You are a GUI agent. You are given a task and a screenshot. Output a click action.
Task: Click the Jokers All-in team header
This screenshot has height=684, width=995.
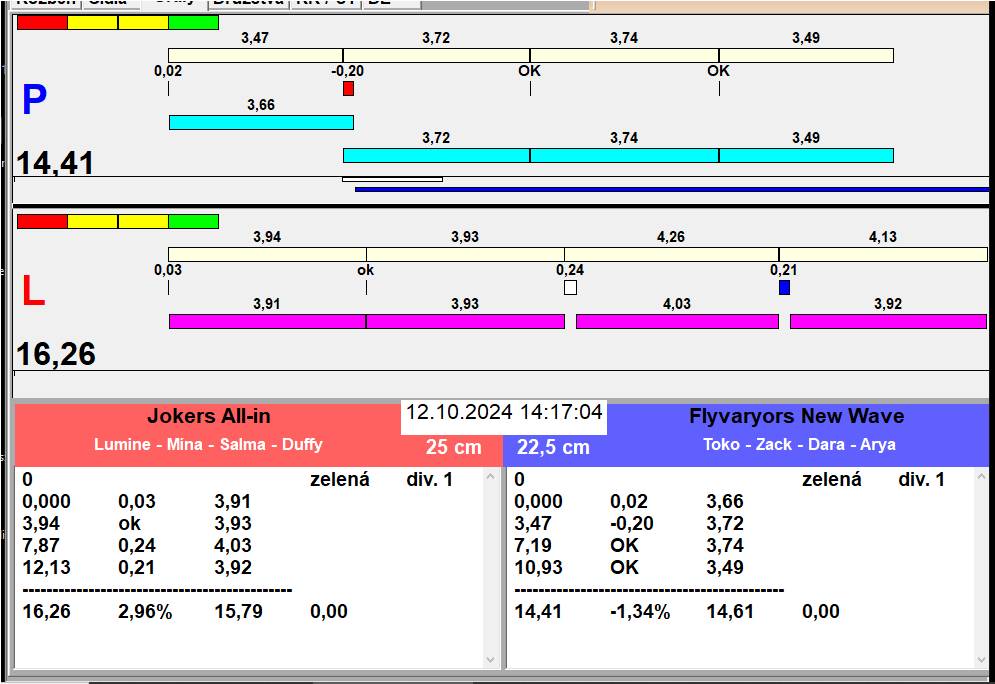pyautogui.click(x=208, y=418)
